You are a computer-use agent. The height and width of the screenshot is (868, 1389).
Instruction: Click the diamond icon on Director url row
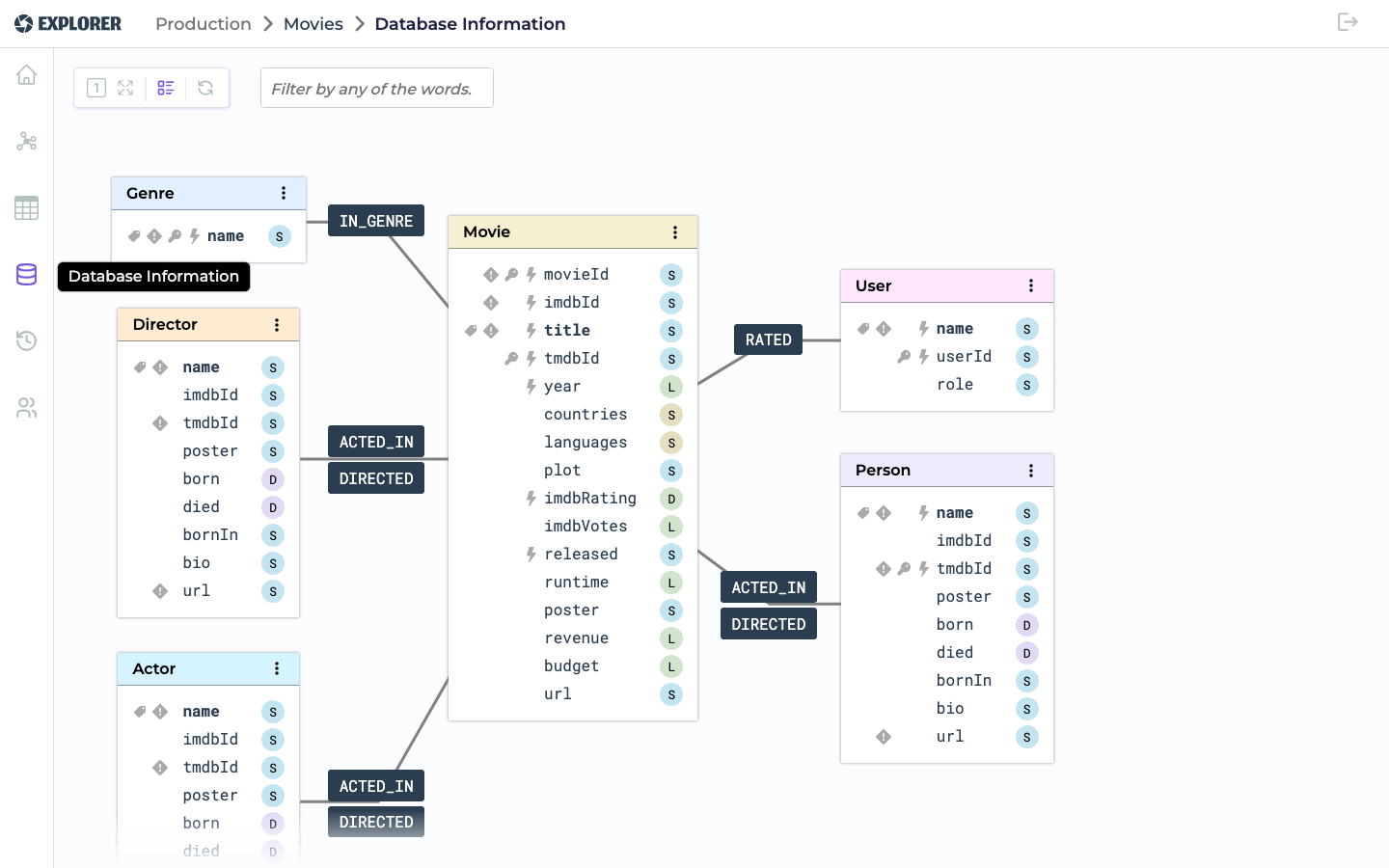(160, 591)
